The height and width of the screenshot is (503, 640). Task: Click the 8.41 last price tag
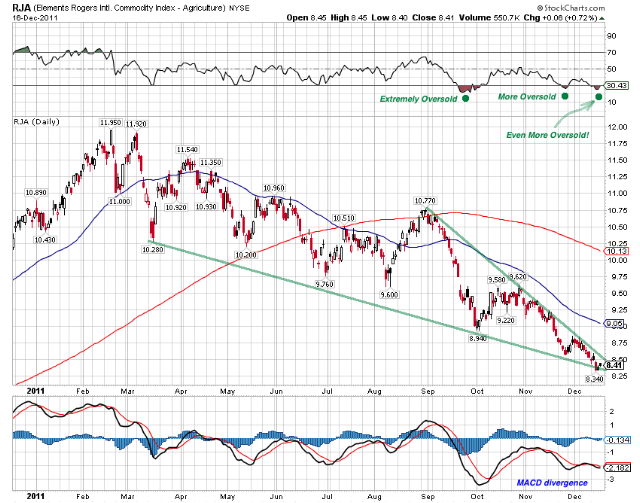point(614,365)
